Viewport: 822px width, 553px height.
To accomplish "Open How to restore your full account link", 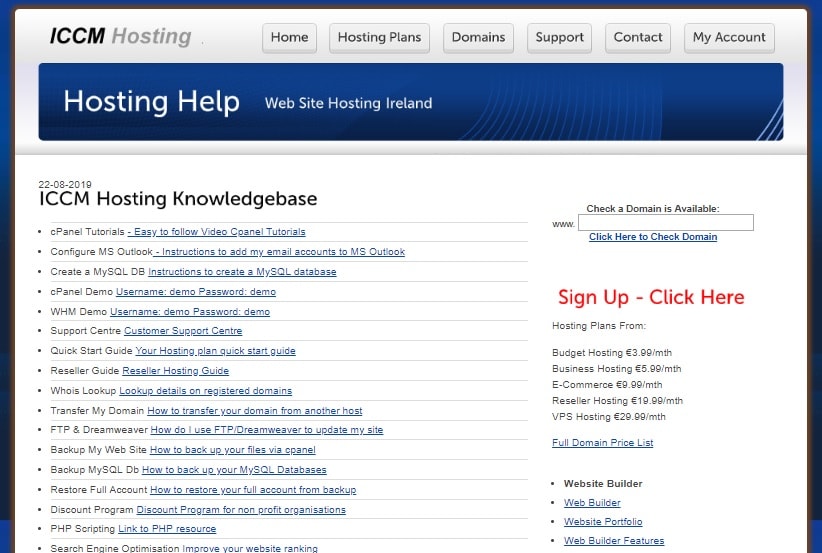I will click(253, 490).
